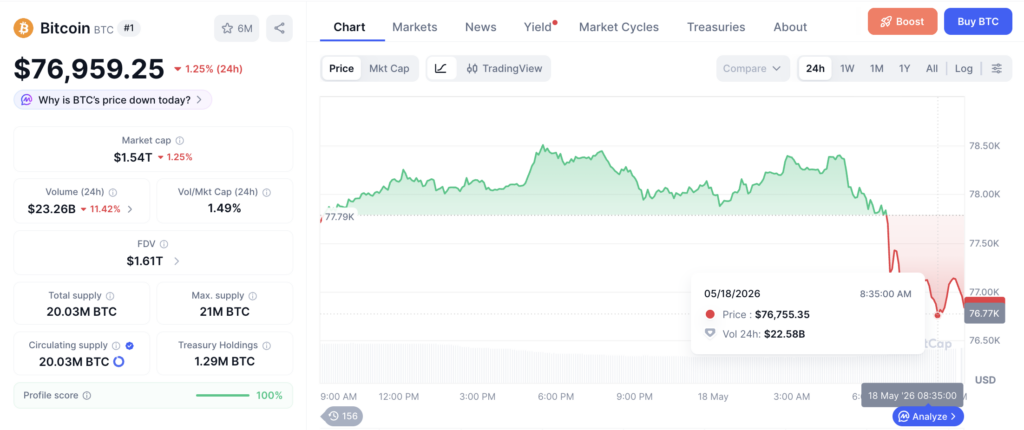
Task: Click the $1.54T market cap value
Action: pos(134,157)
